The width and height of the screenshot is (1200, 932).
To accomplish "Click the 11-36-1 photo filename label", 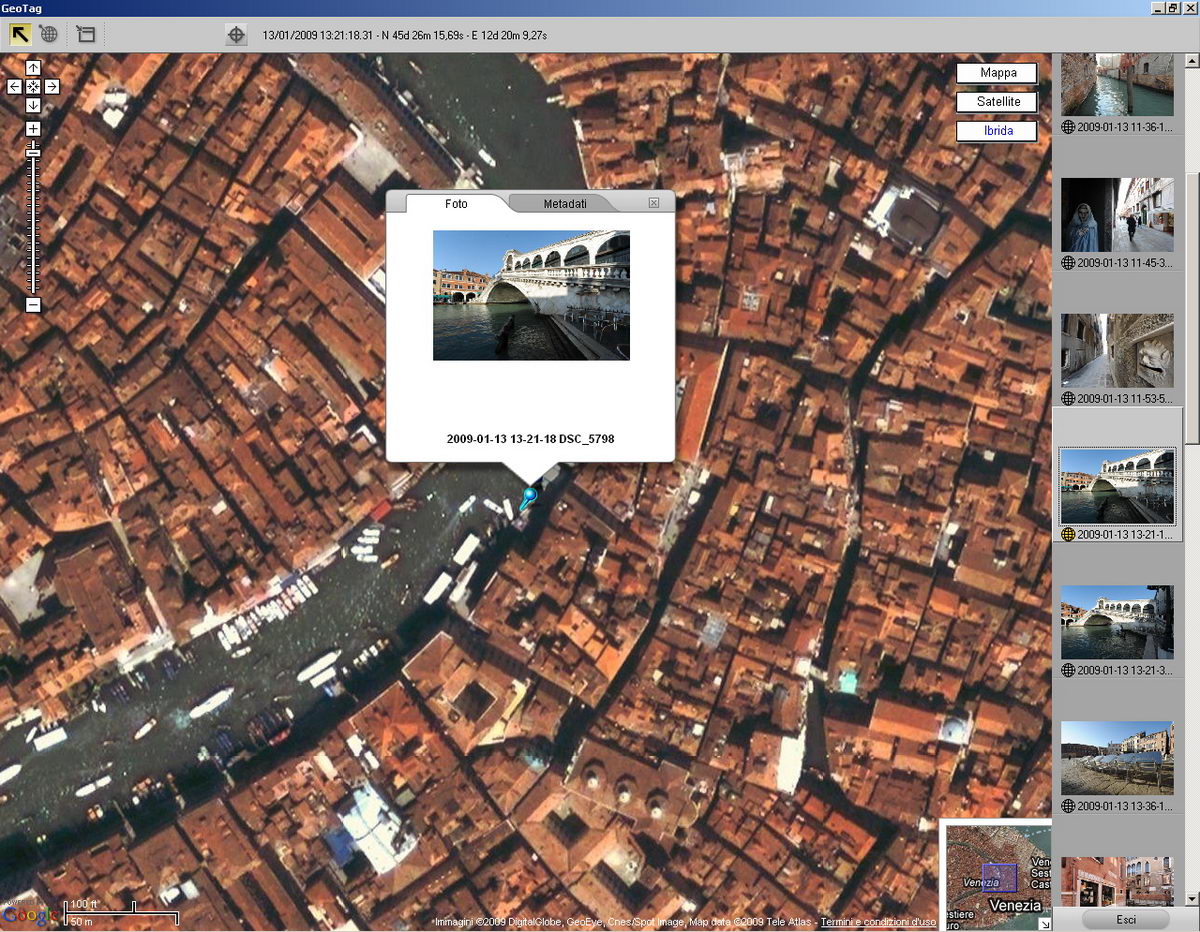I will click(x=1125, y=127).
